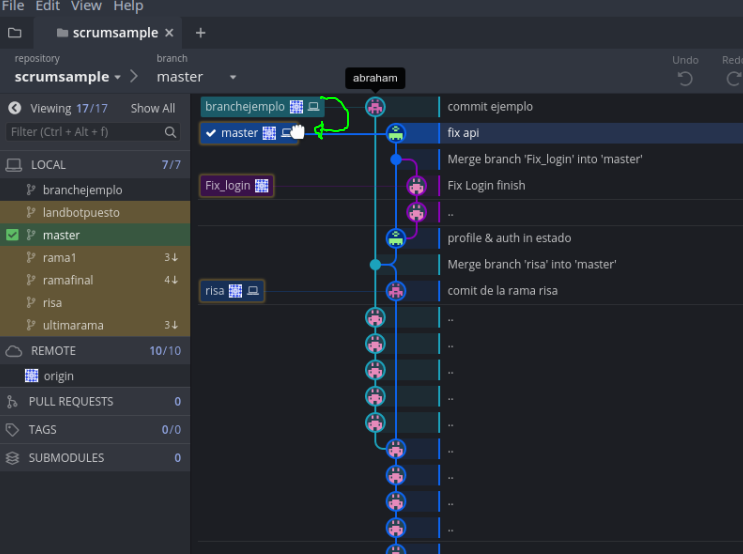Toggle the green checkbox next to master branch

[12, 235]
